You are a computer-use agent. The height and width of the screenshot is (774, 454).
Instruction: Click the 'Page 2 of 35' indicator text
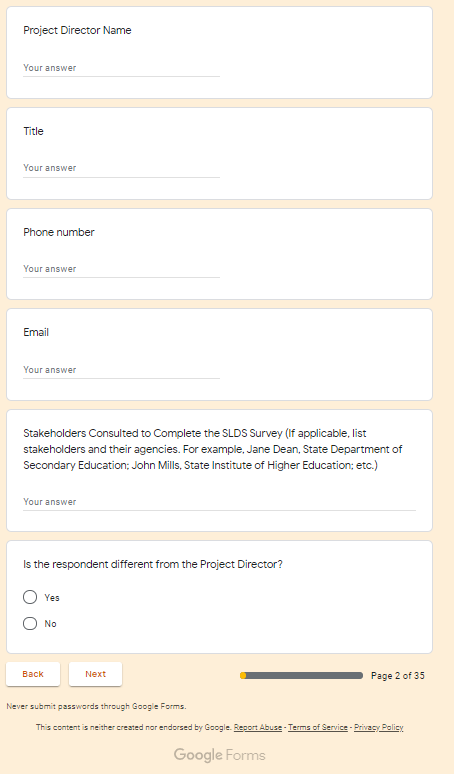398,676
